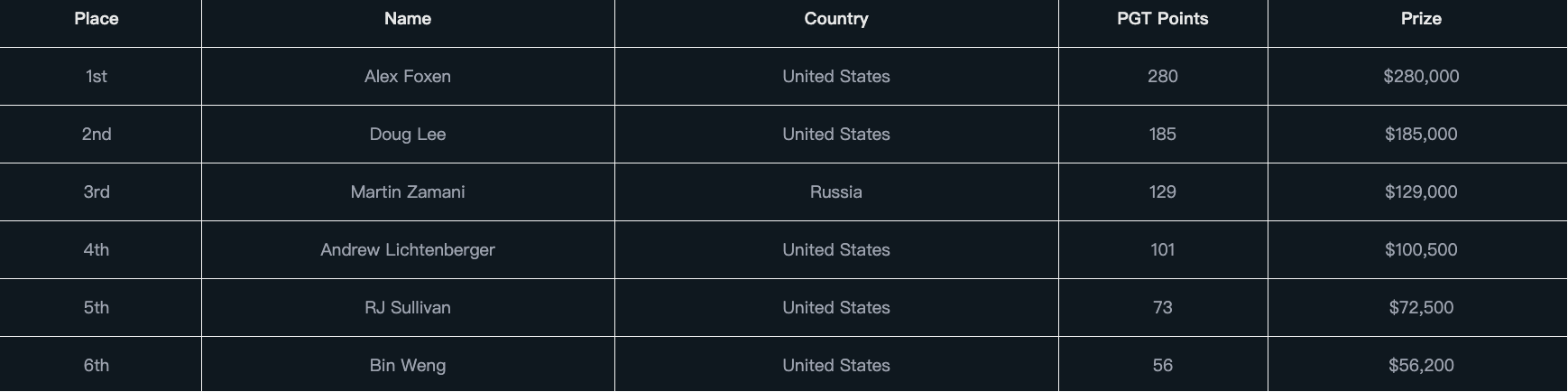Click Bin Weng's name cell
The image size is (1568, 392).
click(x=408, y=366)
